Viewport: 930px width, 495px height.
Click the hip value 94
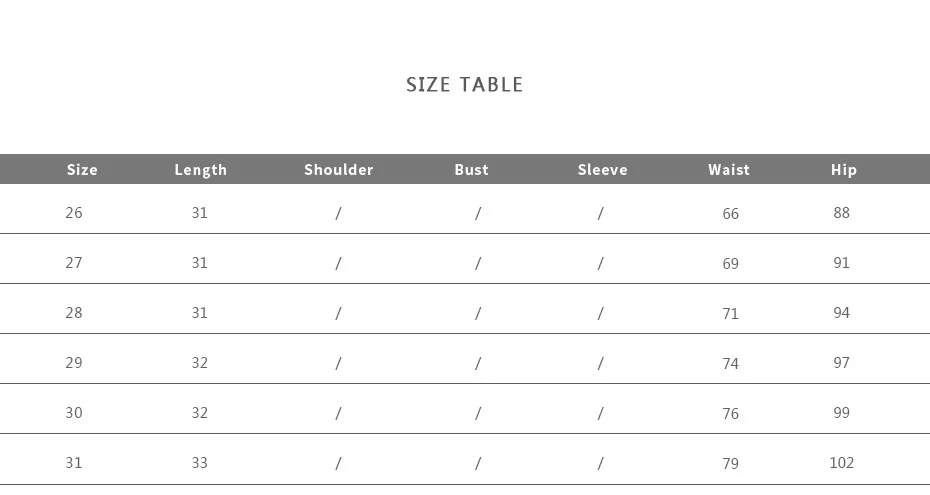(841, 313)
